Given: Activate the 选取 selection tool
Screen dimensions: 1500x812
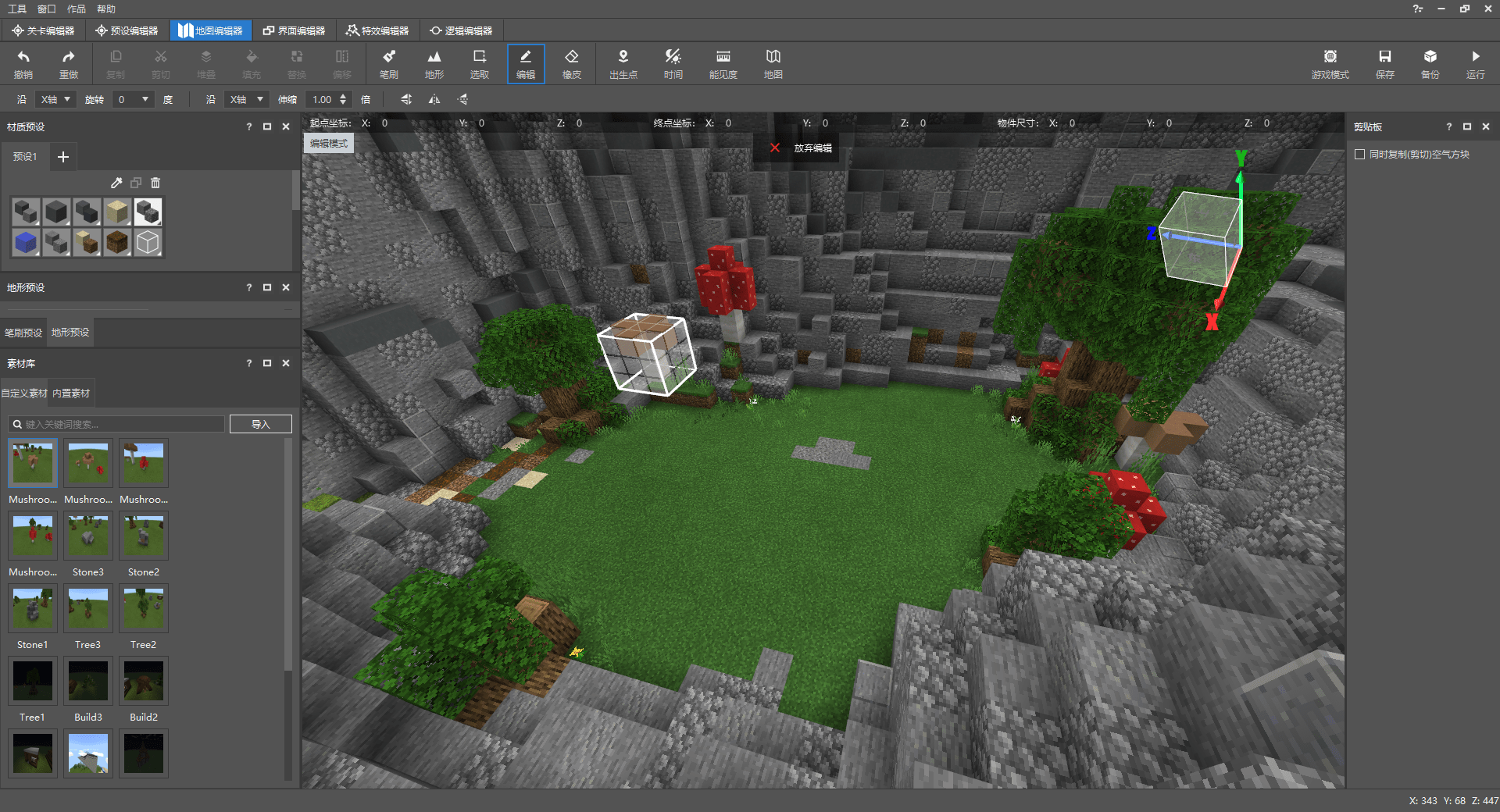Looking at the screenshot, I should pos(479,64).
